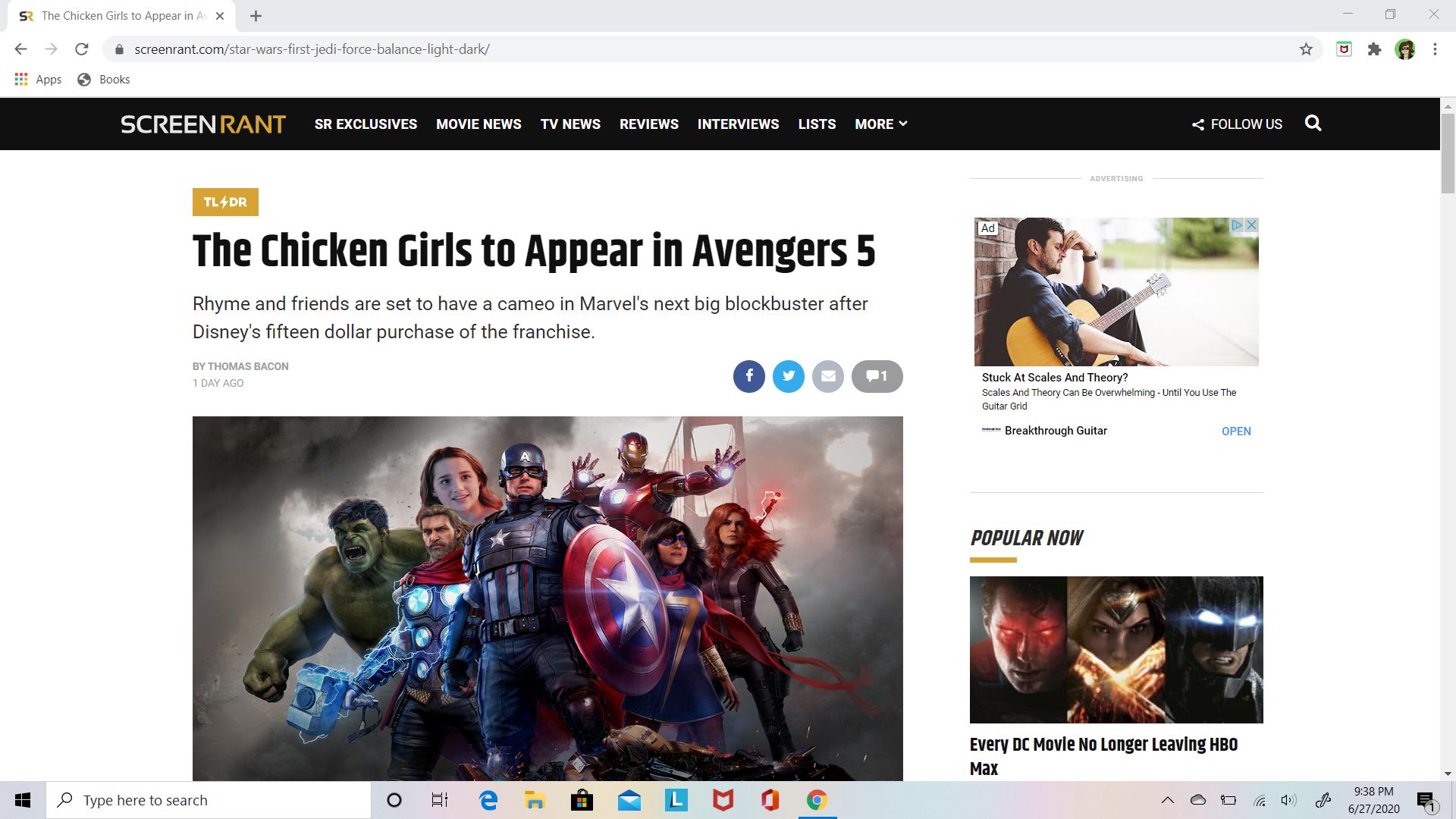Share article via Facebook icon
Screen dimensions: 1456x819
(748, 376)
